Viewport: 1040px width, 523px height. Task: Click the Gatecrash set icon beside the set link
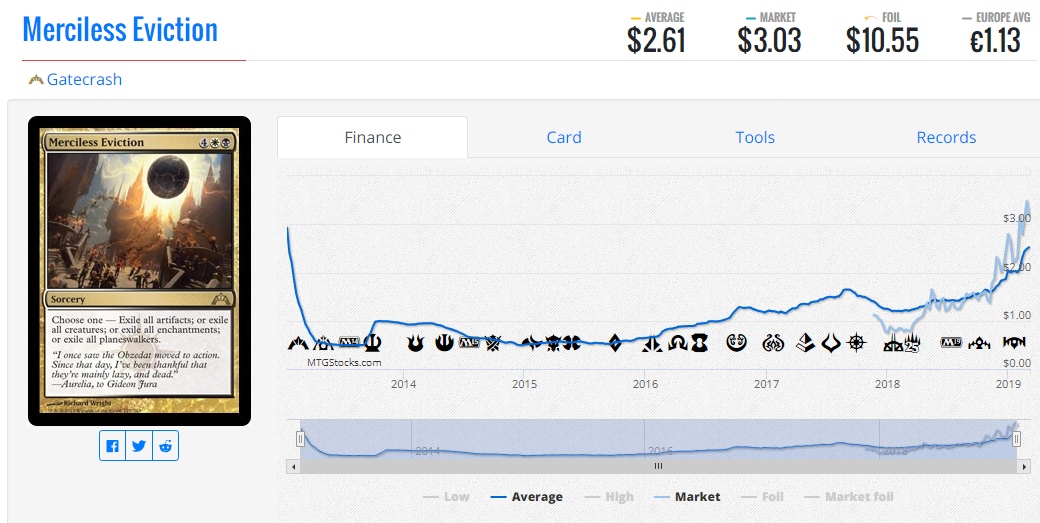36,80
